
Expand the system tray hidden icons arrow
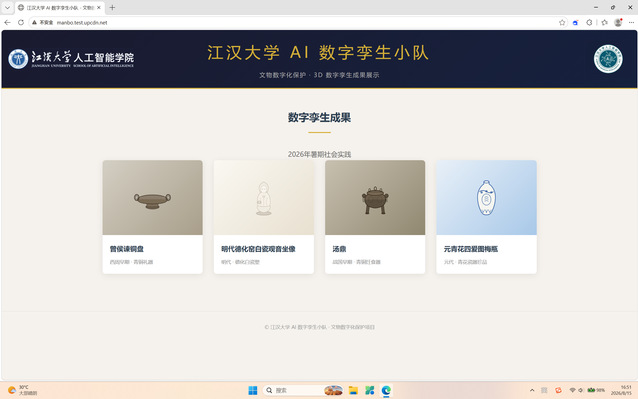tap(532, 390)
